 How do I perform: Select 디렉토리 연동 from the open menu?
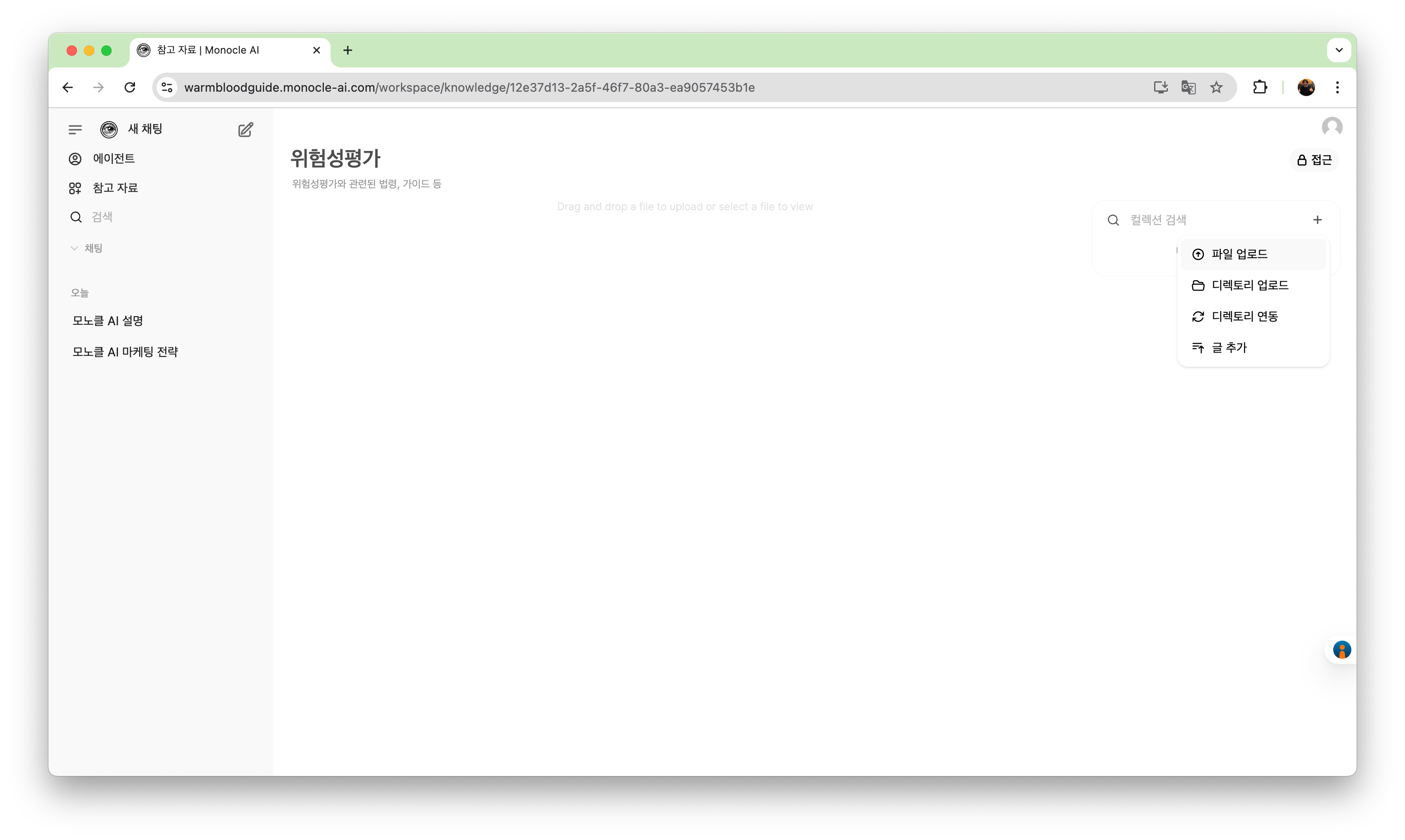pyautogui.click(x=1245, y=316)
